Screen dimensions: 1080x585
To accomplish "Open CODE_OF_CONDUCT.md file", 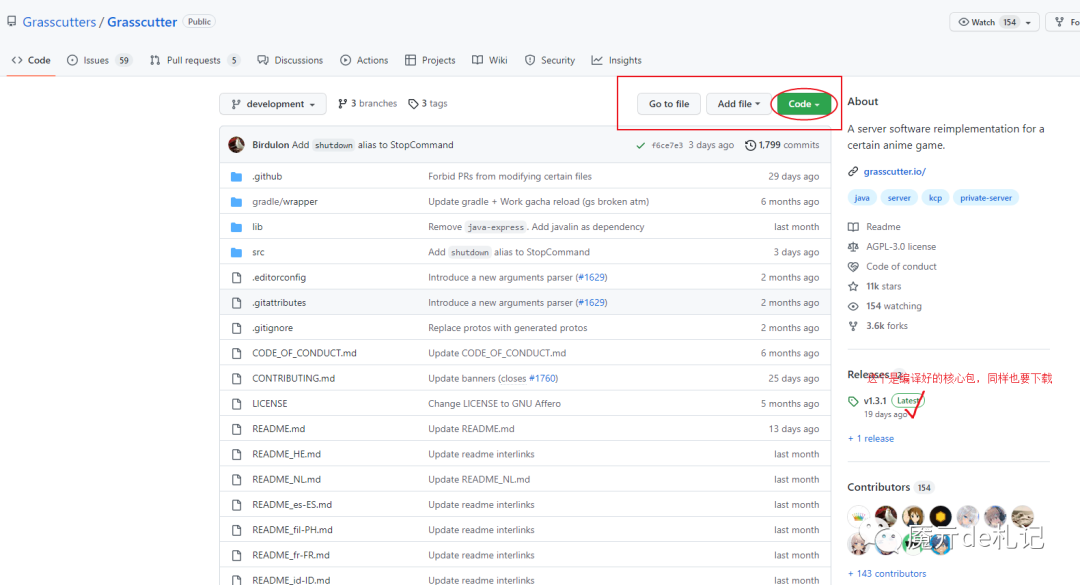I will (x=304, y=353).
